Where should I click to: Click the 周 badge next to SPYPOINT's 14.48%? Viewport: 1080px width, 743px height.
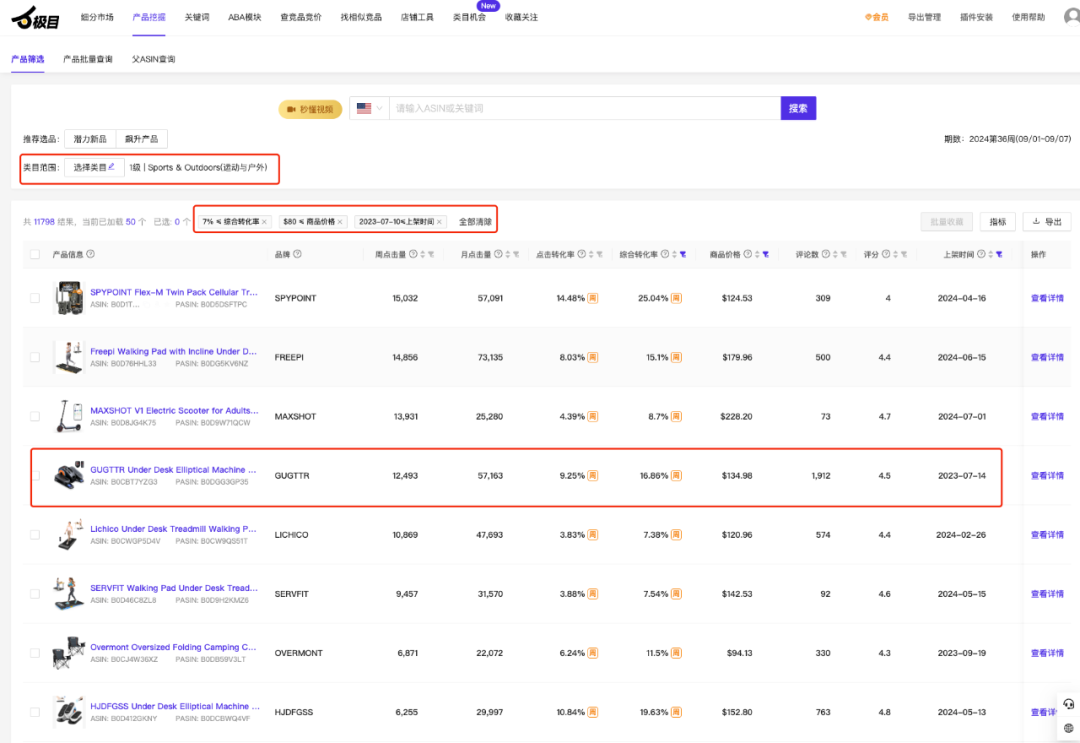point(592,298)
